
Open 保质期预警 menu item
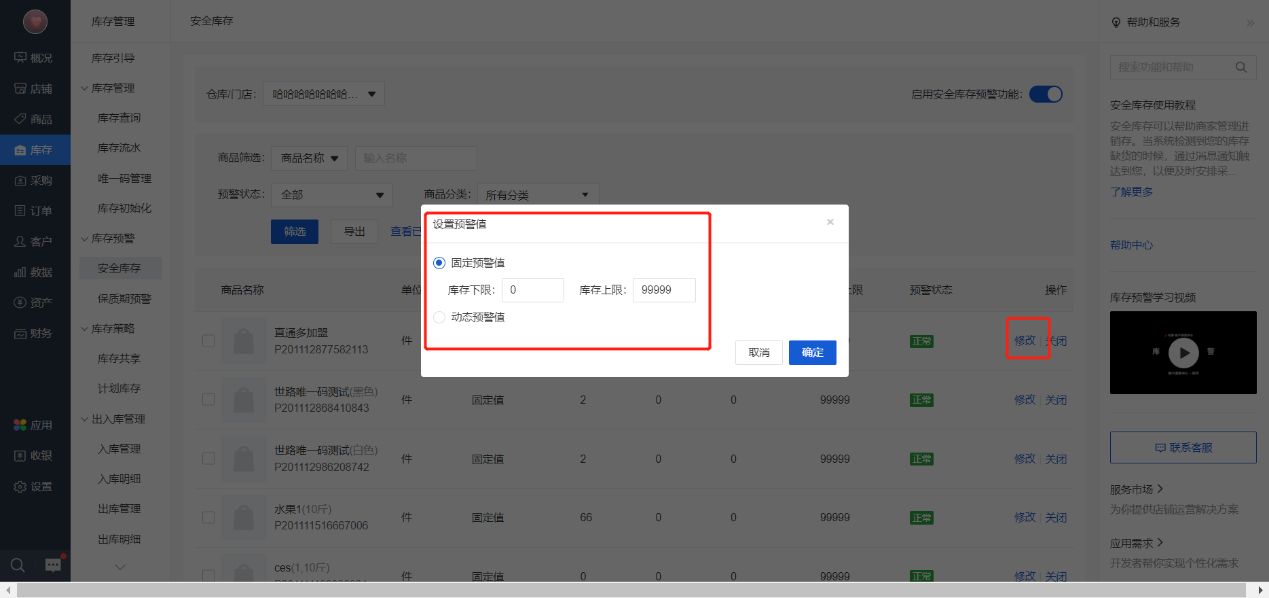124,298
